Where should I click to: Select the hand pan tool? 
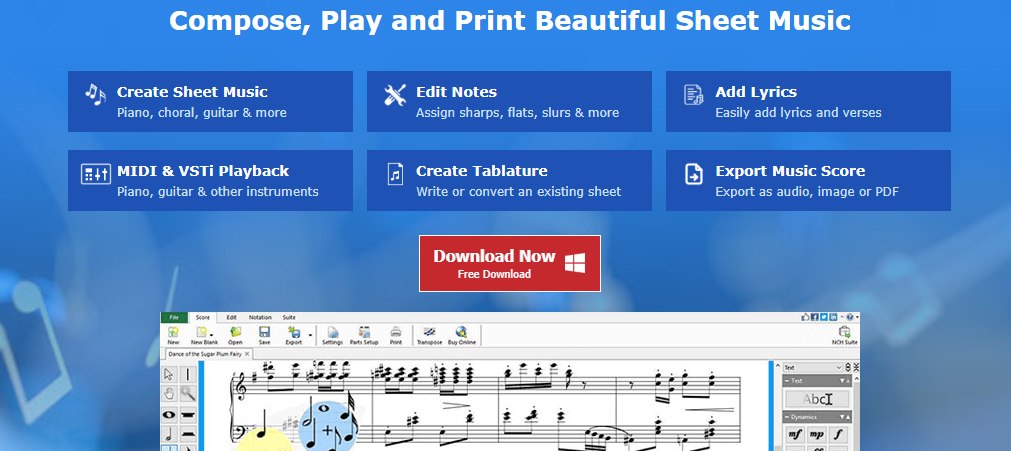169,393
